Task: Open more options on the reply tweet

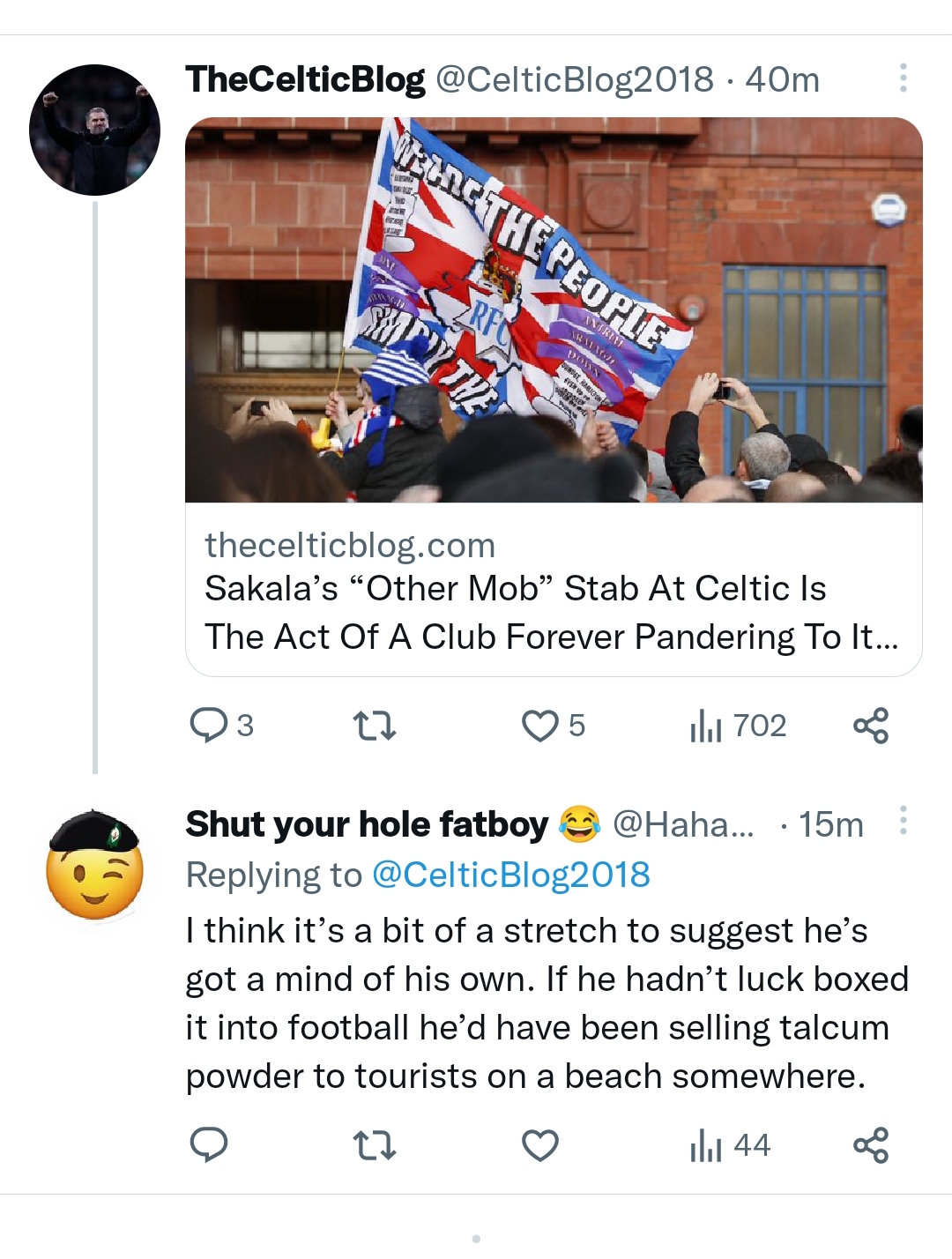Action: 903,821
